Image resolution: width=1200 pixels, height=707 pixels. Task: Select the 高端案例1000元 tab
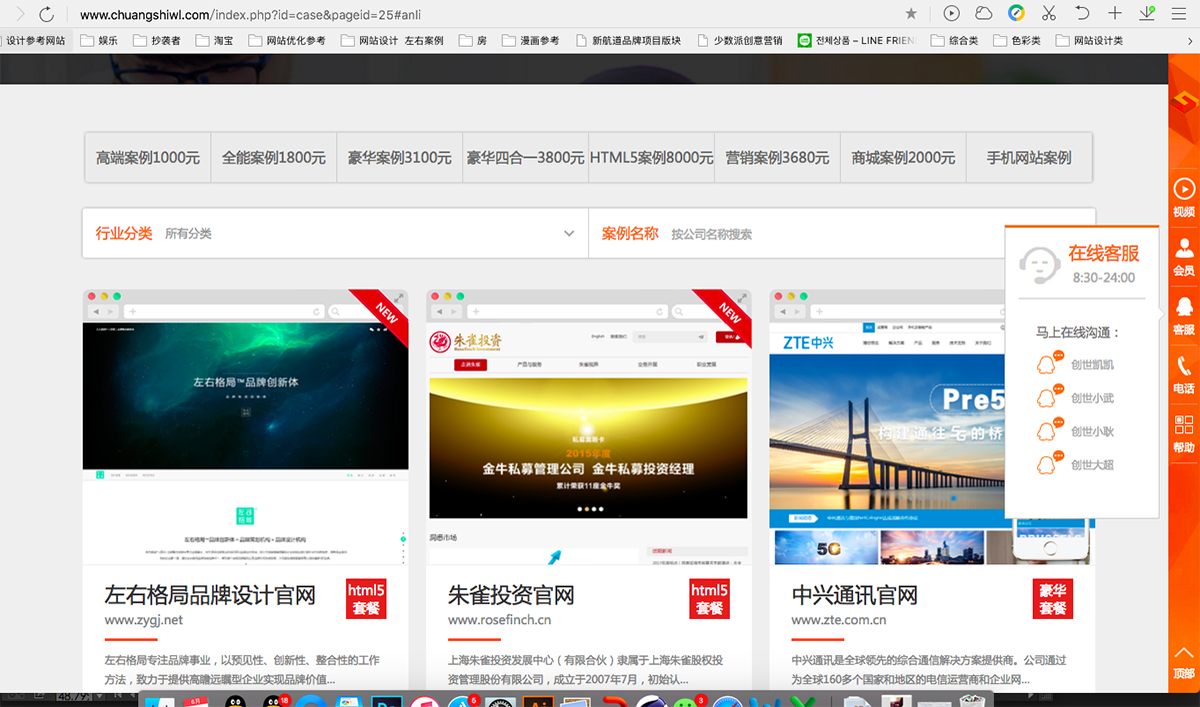pyautogui.click(x=148, y=158)
